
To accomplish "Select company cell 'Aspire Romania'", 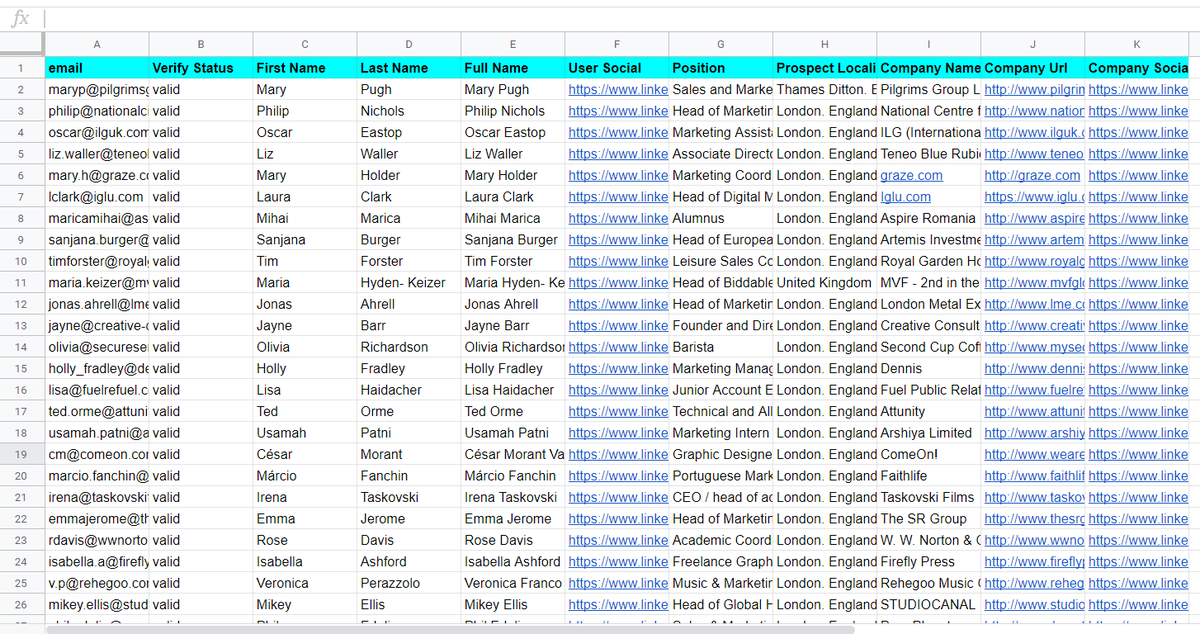I will (x=929, y=219).
